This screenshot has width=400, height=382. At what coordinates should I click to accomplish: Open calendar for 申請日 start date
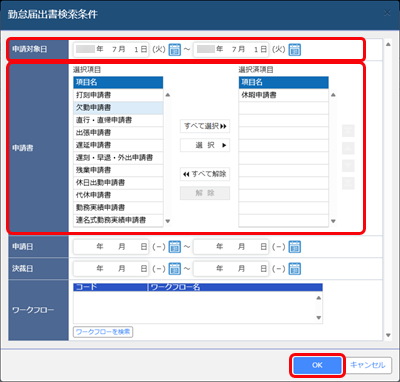pyautogui.click(x=175, y=247)
